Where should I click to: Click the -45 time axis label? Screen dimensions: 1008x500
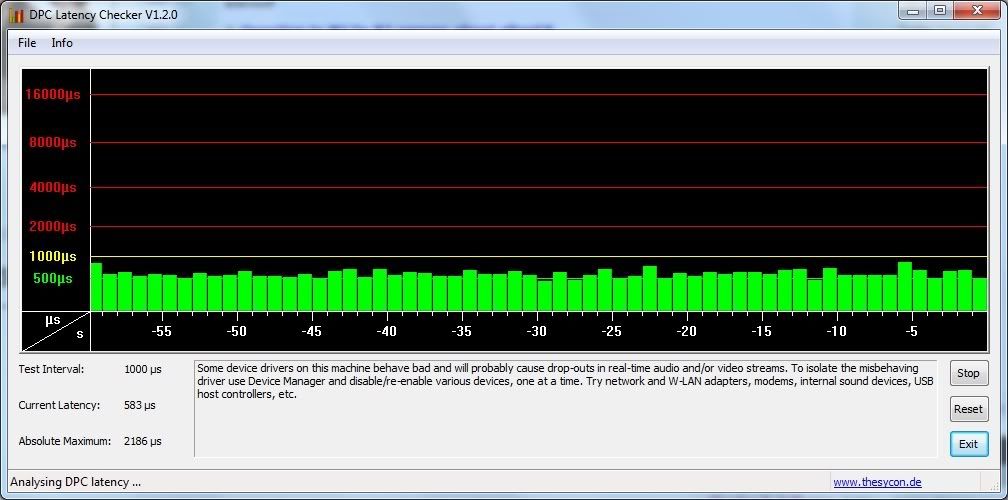point(312,332)
